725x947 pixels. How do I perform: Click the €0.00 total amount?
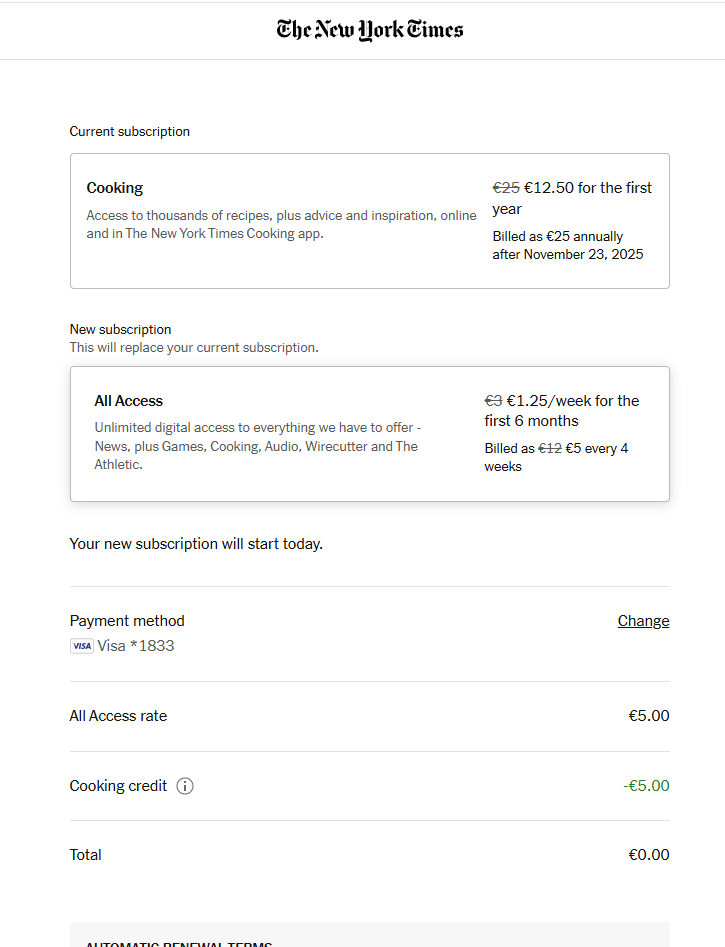click(x=648, y=855)
